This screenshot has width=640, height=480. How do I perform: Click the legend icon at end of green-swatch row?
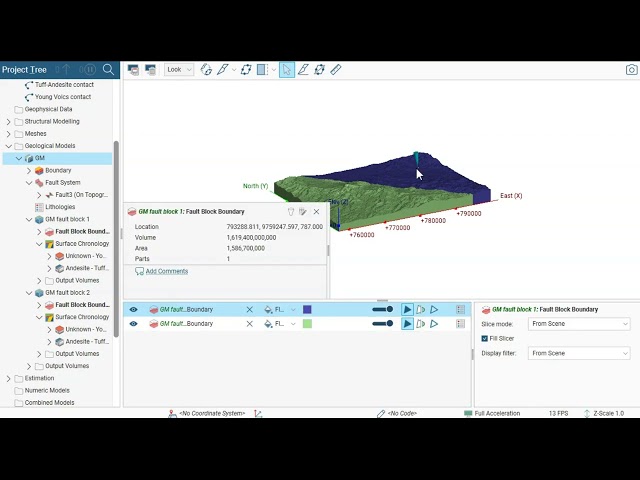pyautogui.click(x=460, y=324)
